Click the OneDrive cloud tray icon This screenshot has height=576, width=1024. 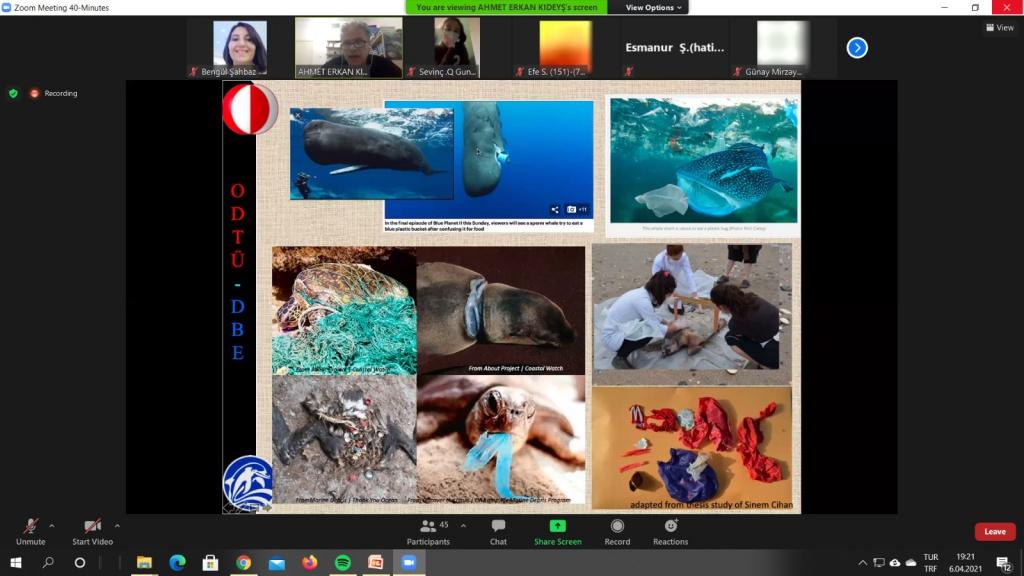click(x=910, y=563)
